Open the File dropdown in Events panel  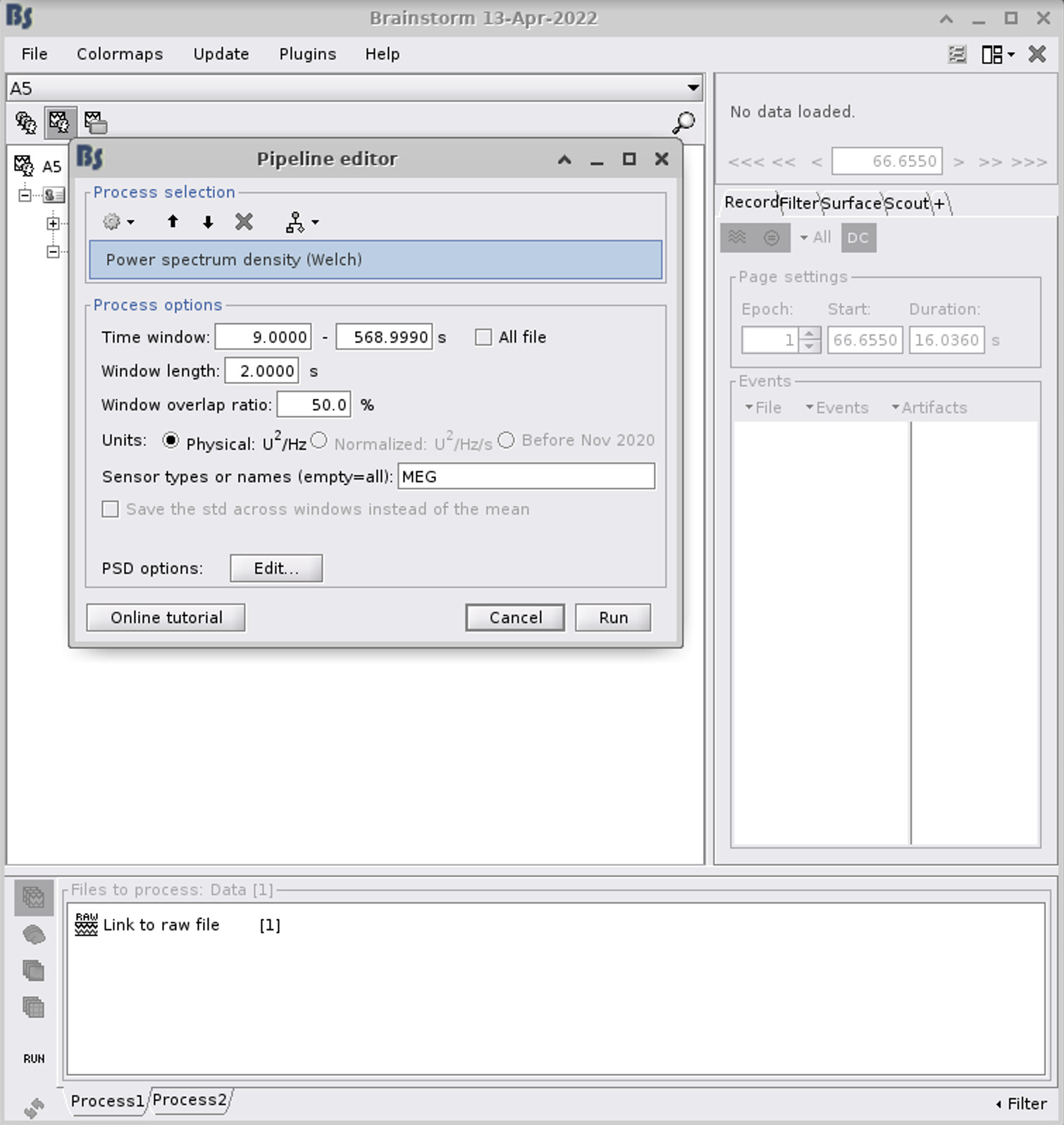[763, 407]
